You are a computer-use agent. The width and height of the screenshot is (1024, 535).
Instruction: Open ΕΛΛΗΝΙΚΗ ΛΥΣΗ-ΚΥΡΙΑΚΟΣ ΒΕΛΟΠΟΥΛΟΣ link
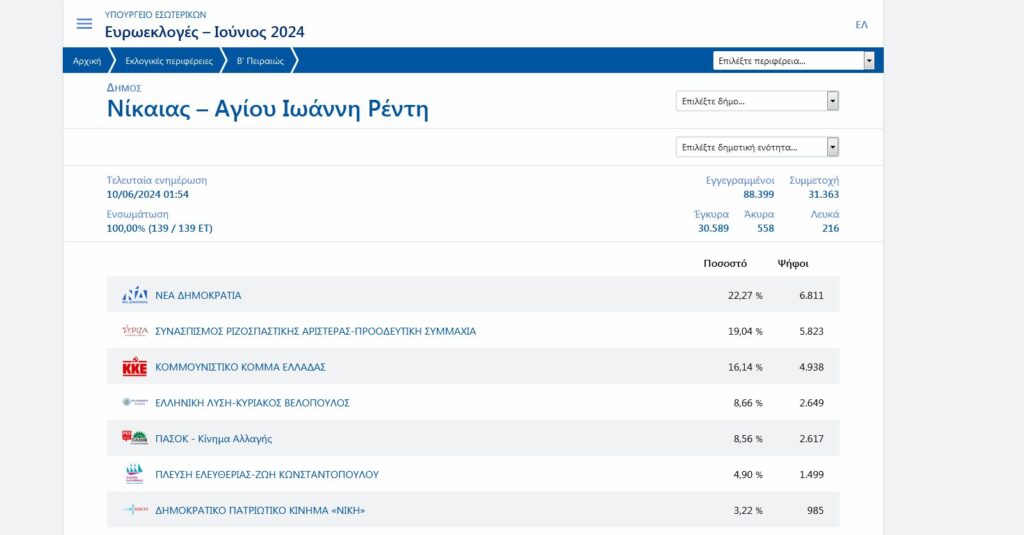pos(252,403)
